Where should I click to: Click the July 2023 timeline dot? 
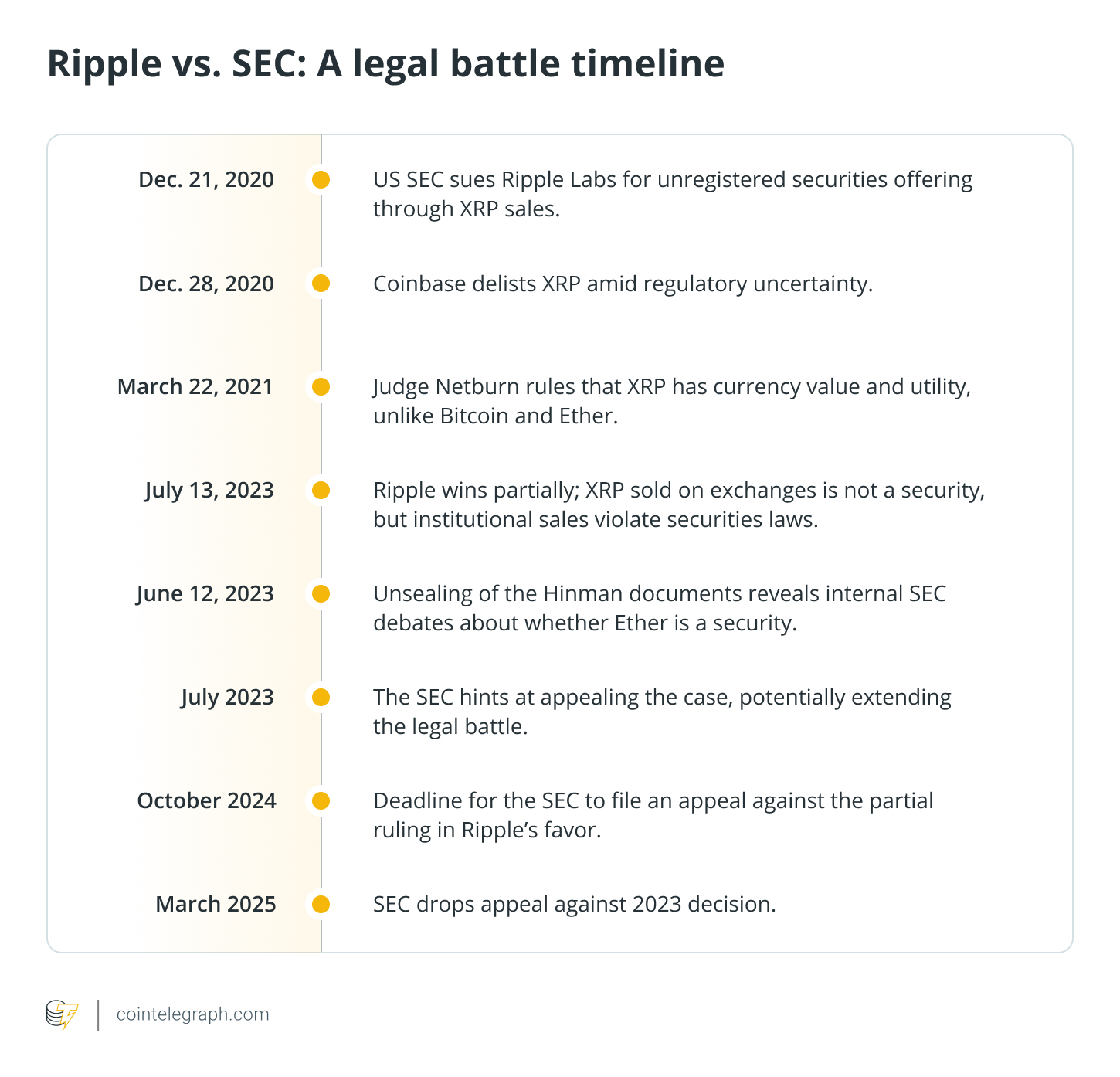coord(321,697)
